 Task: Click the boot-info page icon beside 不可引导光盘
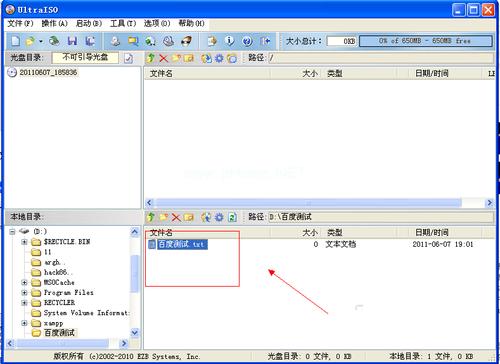(128, 58)
